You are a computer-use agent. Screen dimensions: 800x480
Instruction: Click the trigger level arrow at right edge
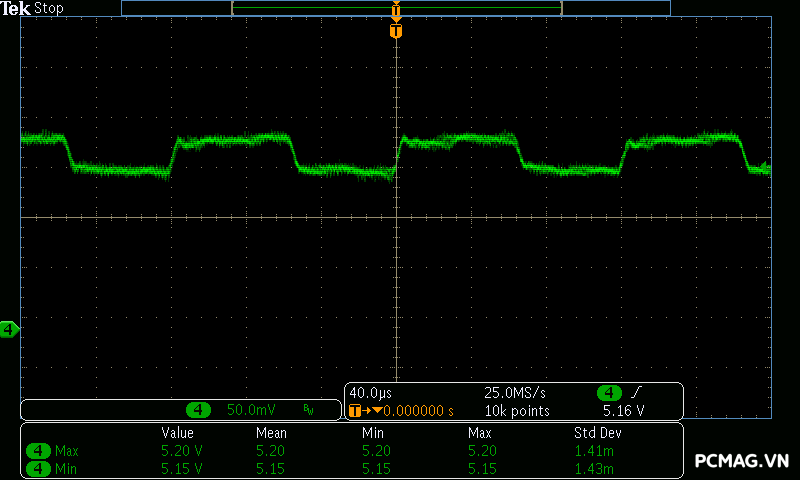766,167
